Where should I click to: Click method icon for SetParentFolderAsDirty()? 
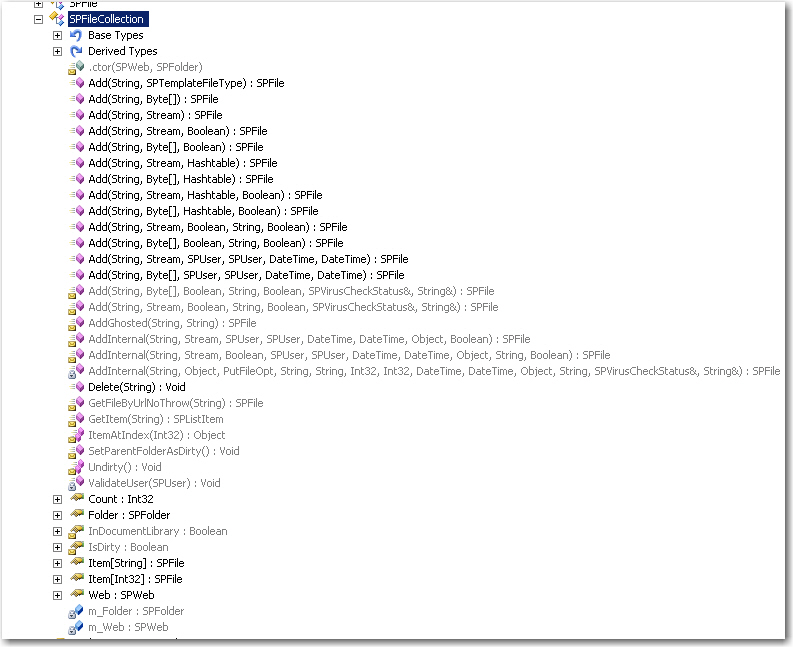[x=76, y=451]
